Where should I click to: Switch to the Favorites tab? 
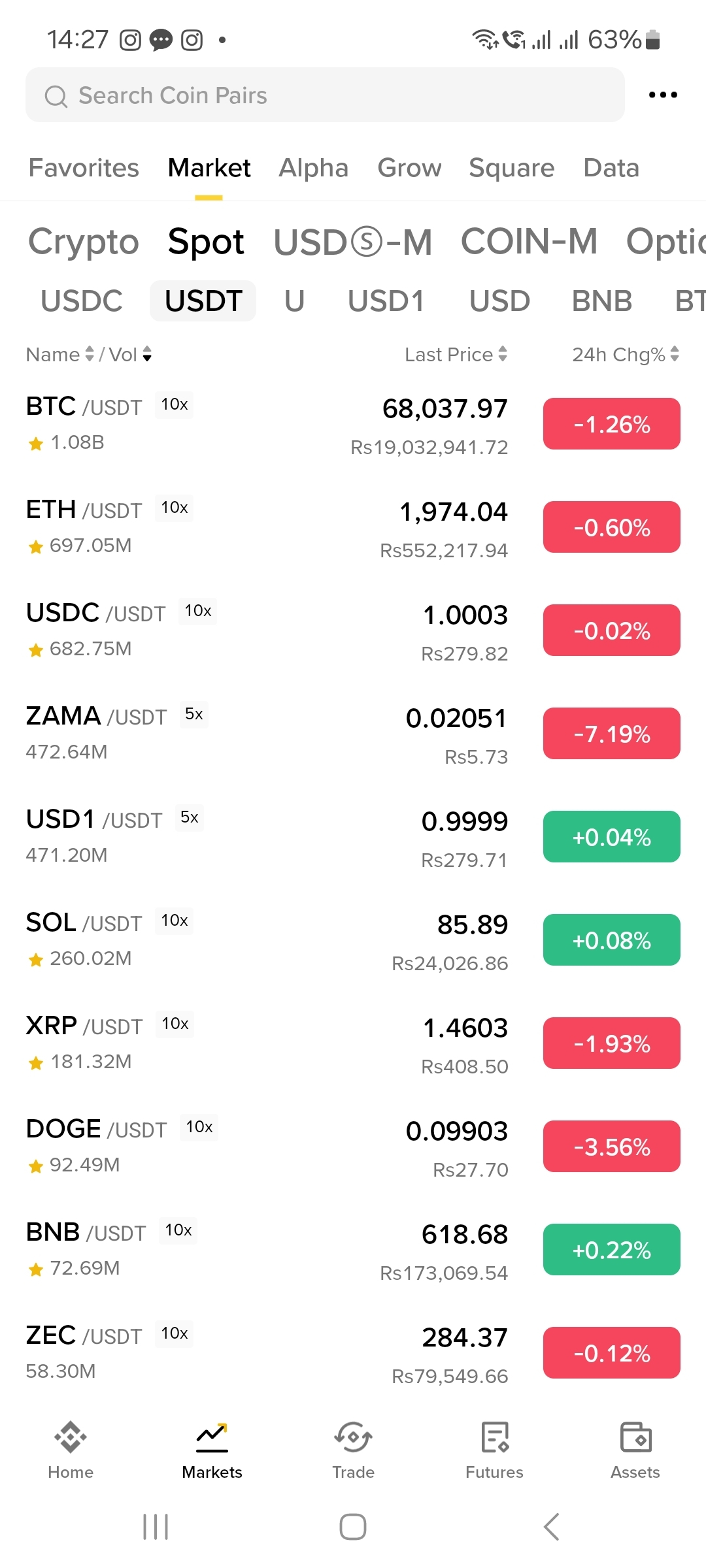tap(84, 168)
